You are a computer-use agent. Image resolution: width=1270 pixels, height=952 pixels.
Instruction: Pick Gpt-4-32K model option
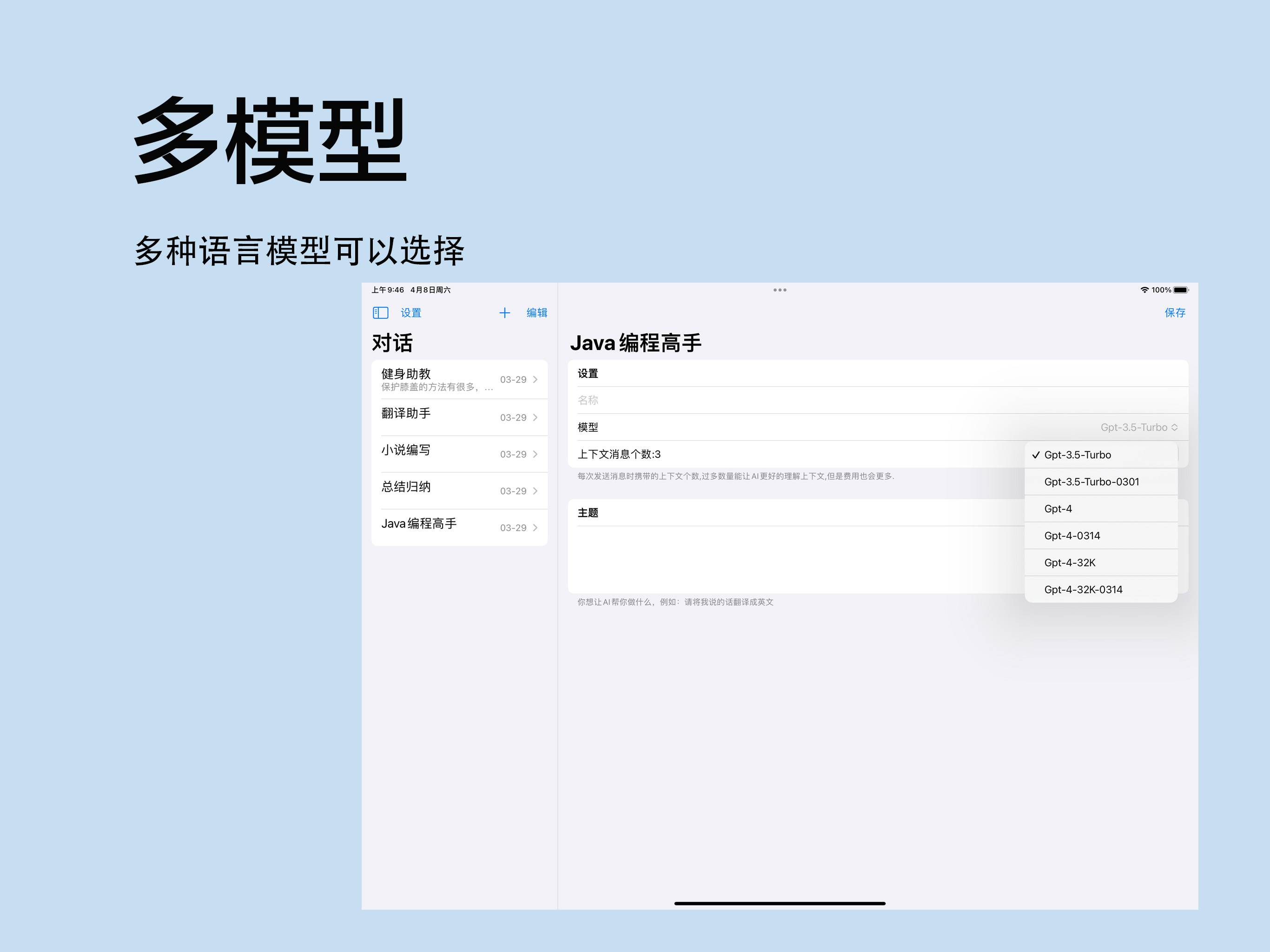1101,563
